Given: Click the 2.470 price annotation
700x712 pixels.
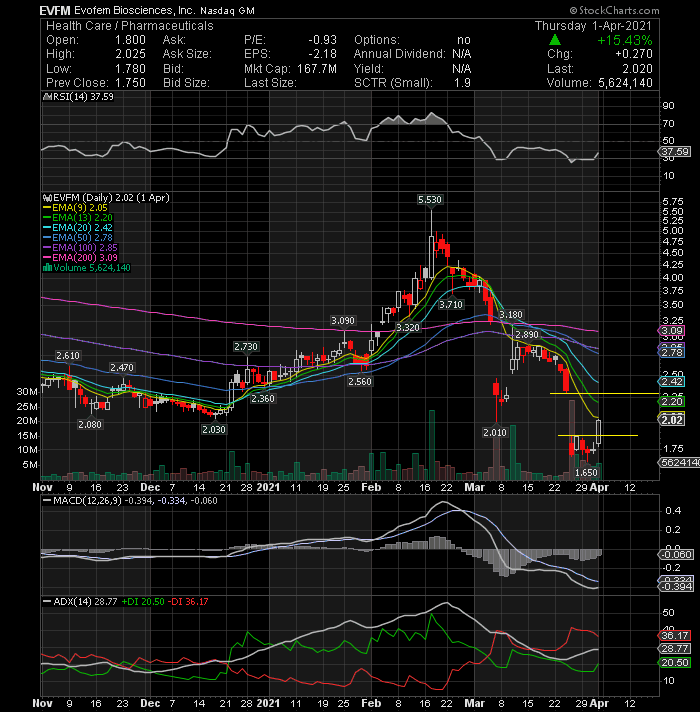Looking at the screenshot, I should [x=122, y=368].
